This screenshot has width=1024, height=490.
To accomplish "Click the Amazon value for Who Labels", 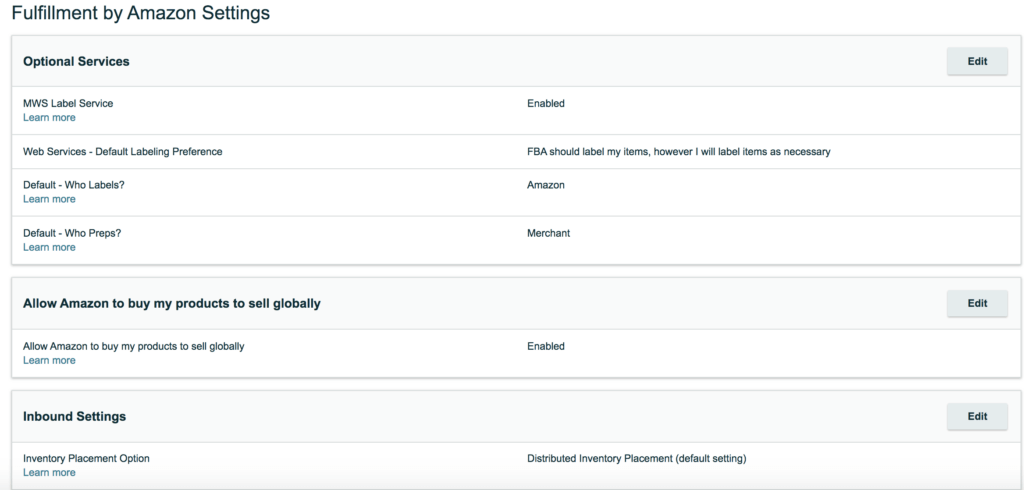I will [546, 185].
